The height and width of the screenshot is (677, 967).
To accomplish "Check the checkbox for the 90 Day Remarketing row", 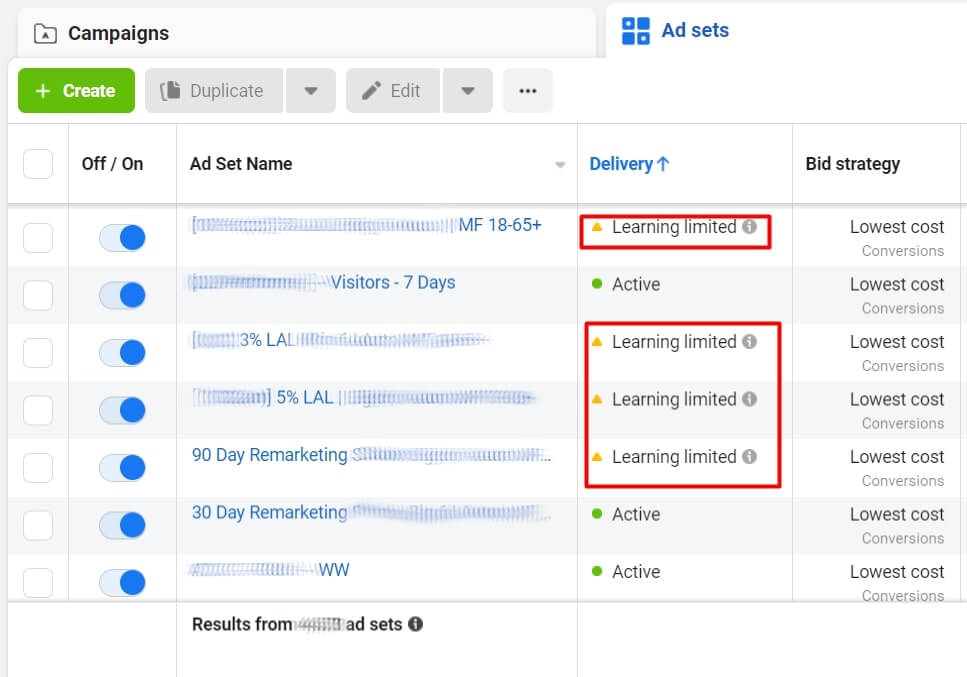I will 37,467.
